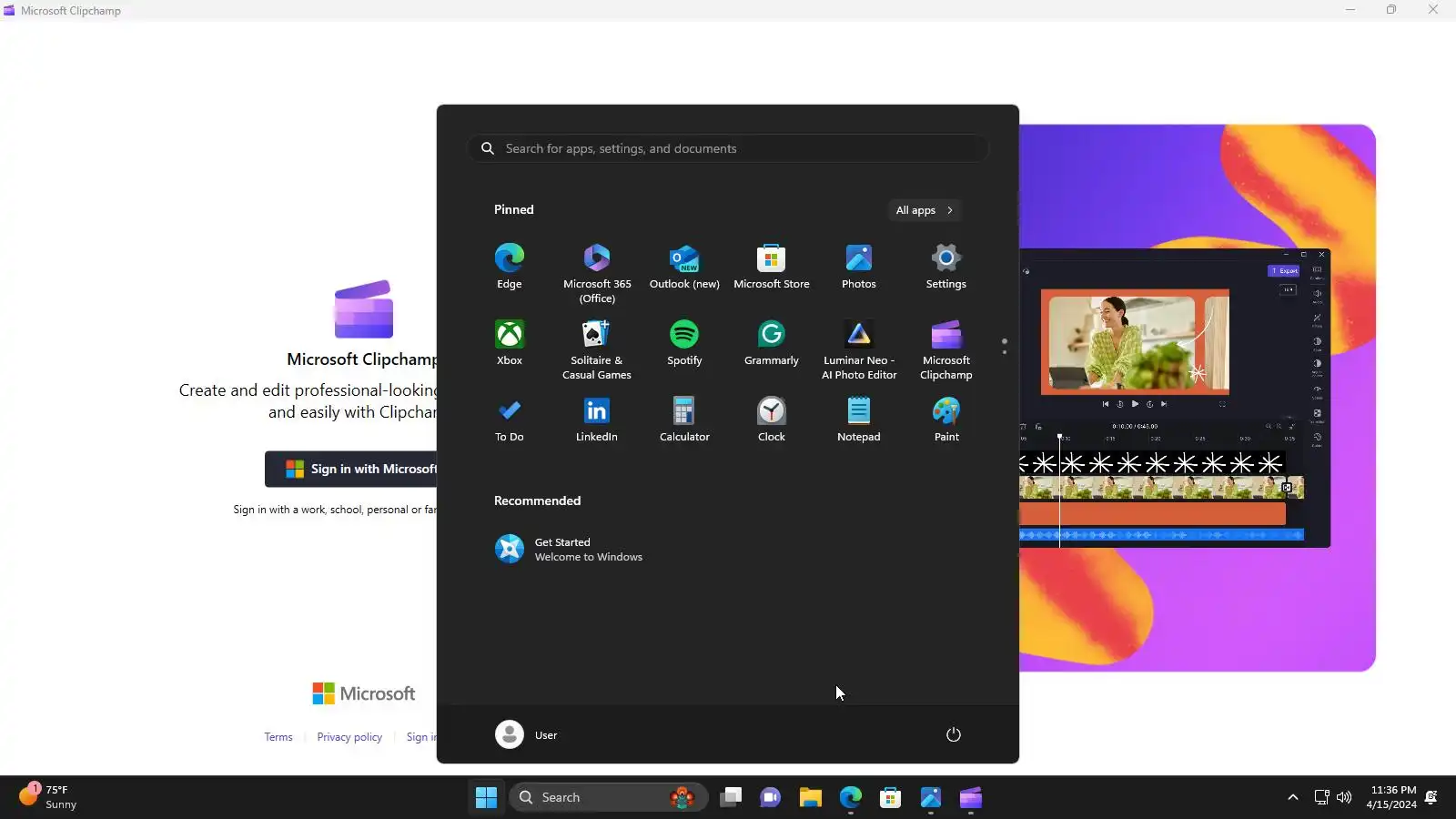Open network status in system tray
The image size is (1456, 819).
click(x=1322, y=798)
